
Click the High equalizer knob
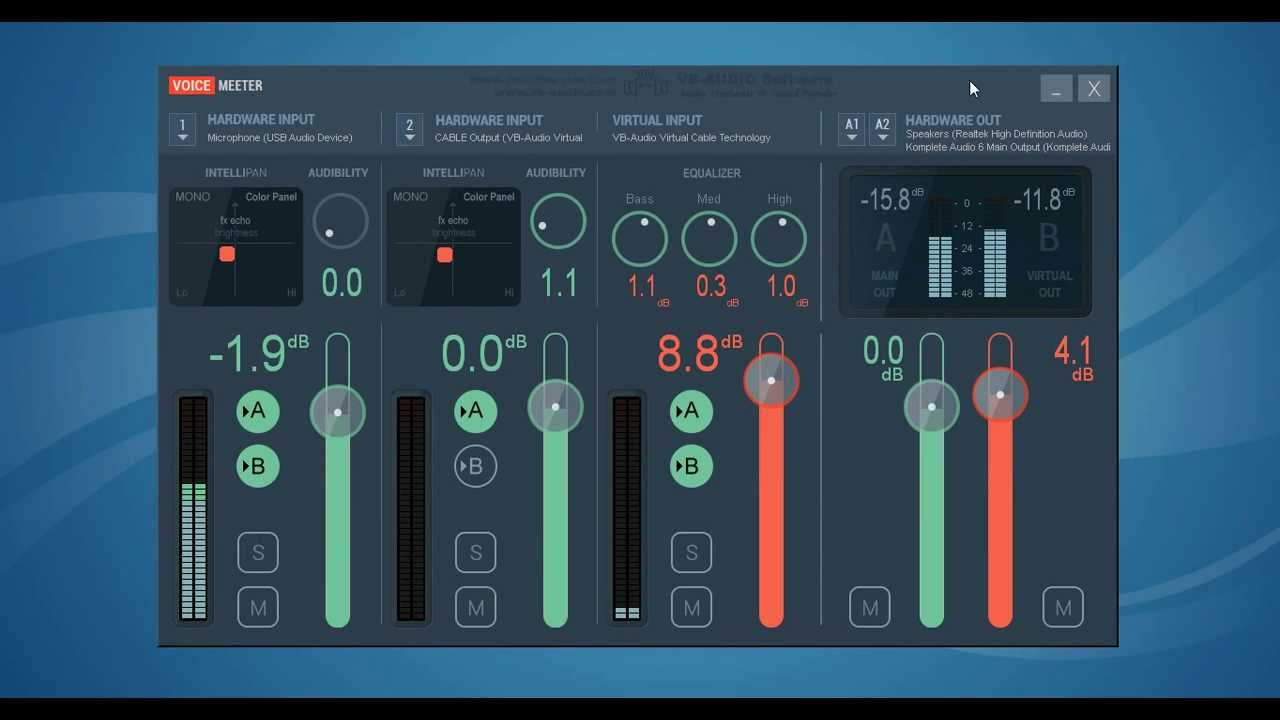779,238
